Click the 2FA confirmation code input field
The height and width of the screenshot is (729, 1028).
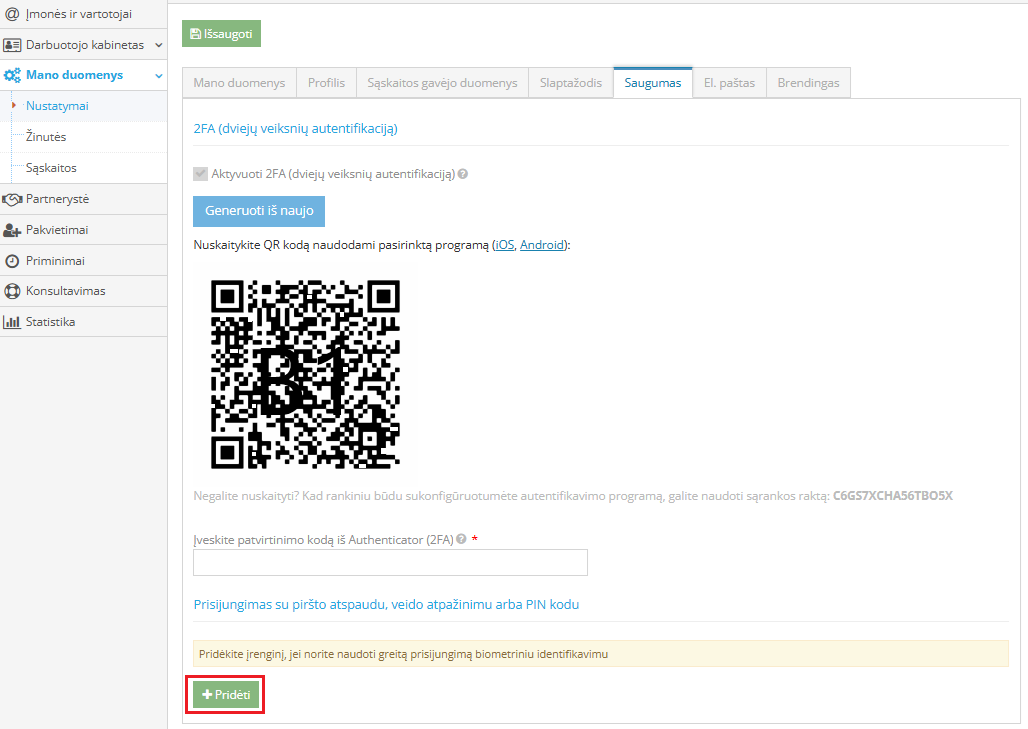(390, 562)
